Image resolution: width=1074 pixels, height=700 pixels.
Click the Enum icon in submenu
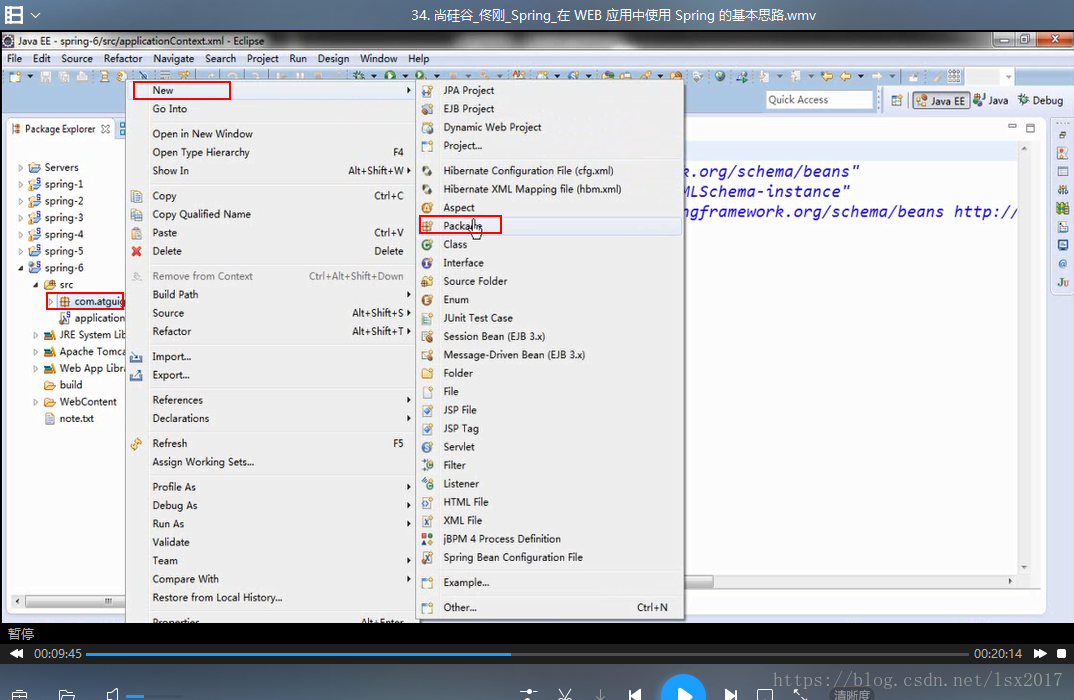pyautogui.click(x=427, y=300)
